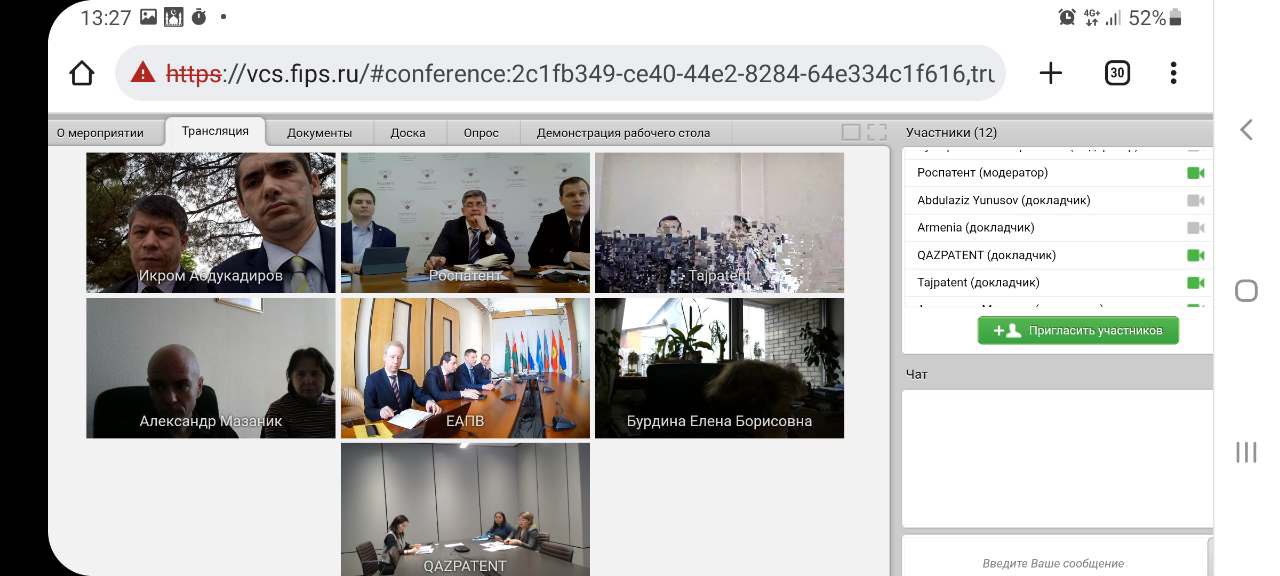This screenshot has height=576, width=1280.
Task: Open the Опрос tab
Action: click(481, 133)
